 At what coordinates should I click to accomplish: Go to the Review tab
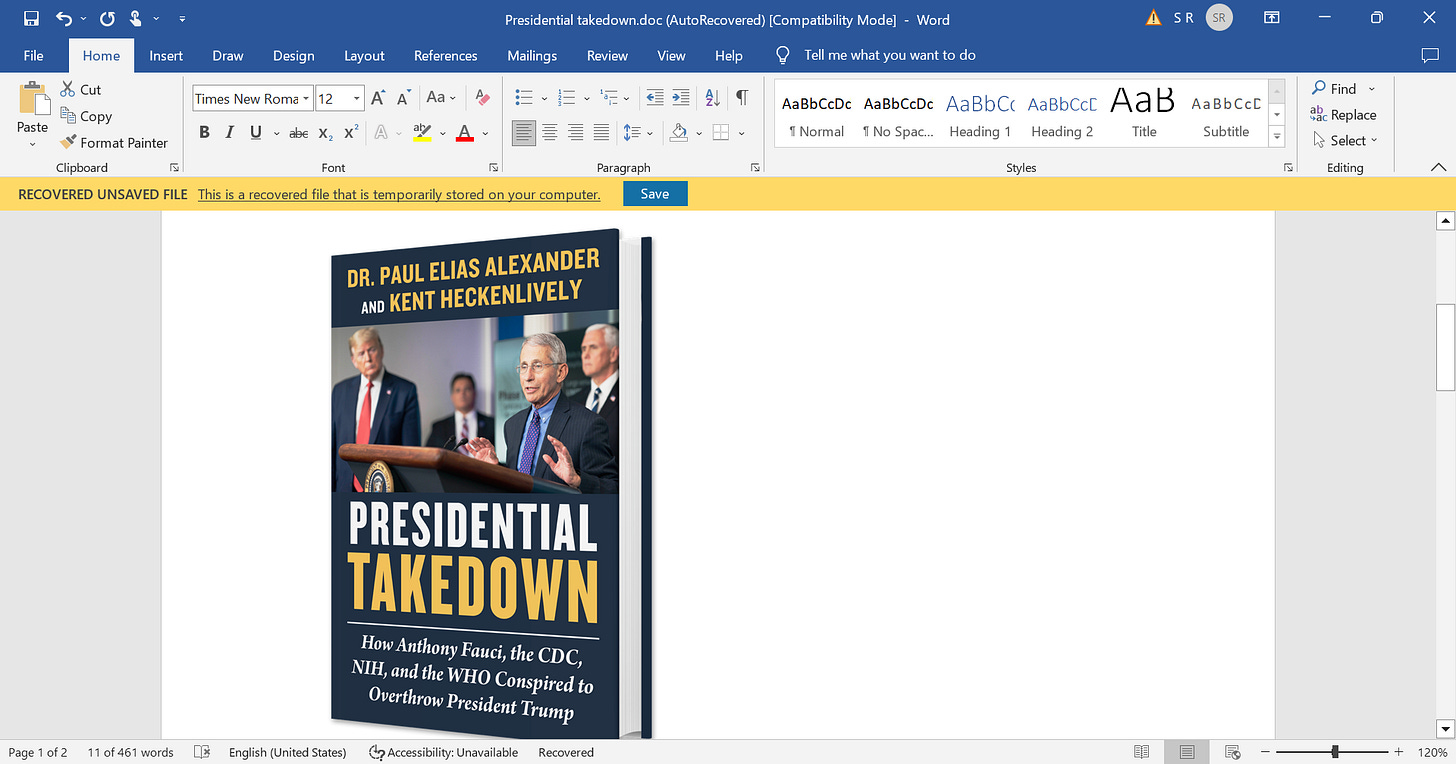(x=609, y=56)
